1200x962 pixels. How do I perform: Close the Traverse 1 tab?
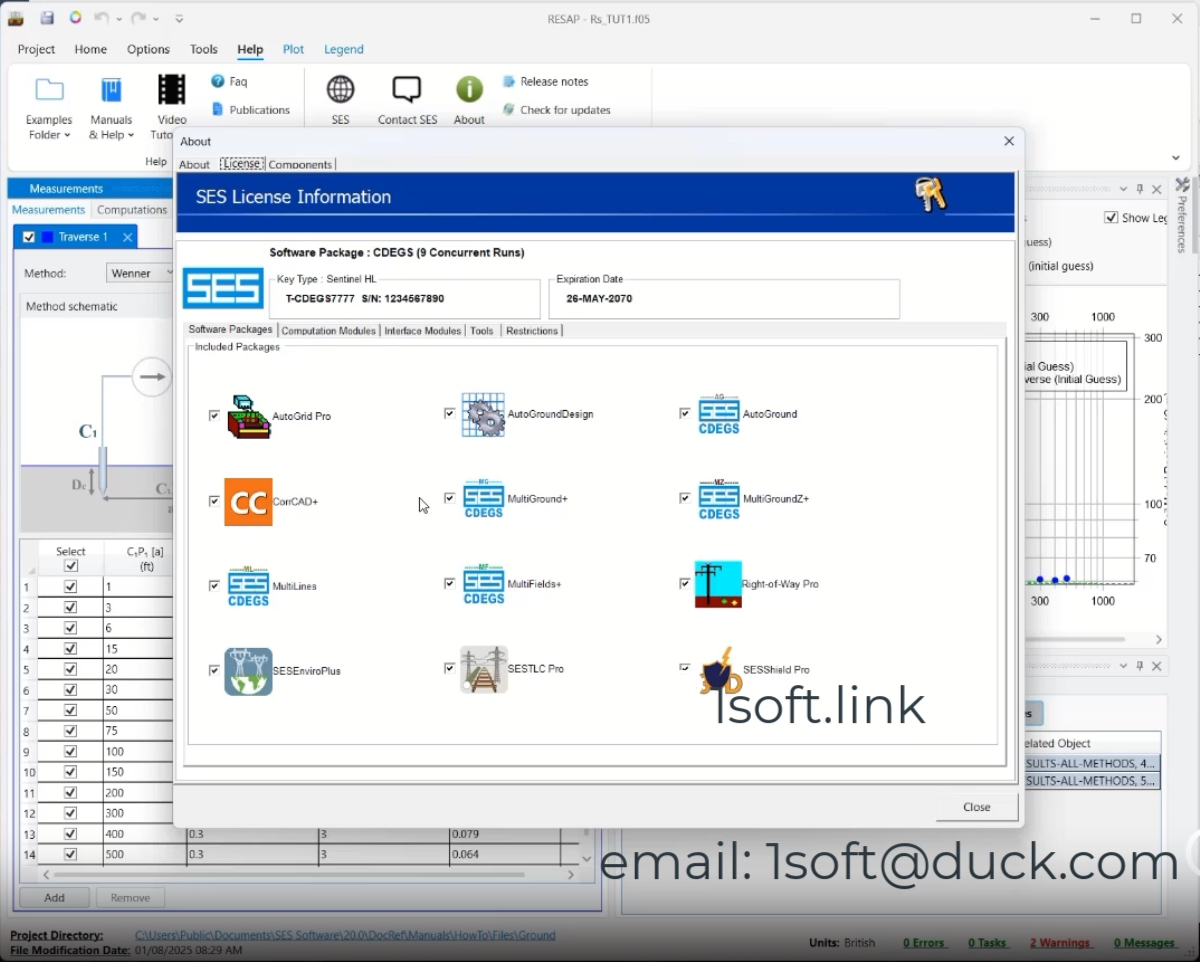(x=127, y=237)
